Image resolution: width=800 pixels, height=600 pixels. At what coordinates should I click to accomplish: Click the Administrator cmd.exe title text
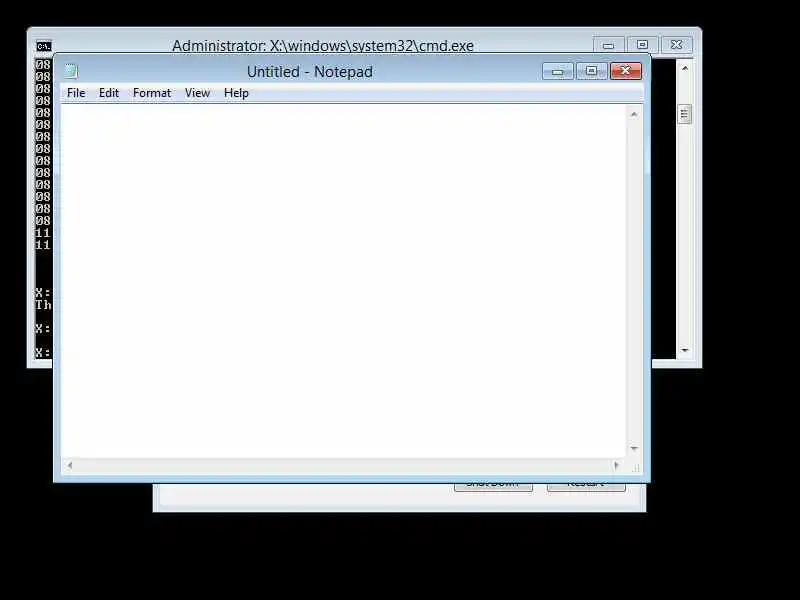tap(322, 45)
